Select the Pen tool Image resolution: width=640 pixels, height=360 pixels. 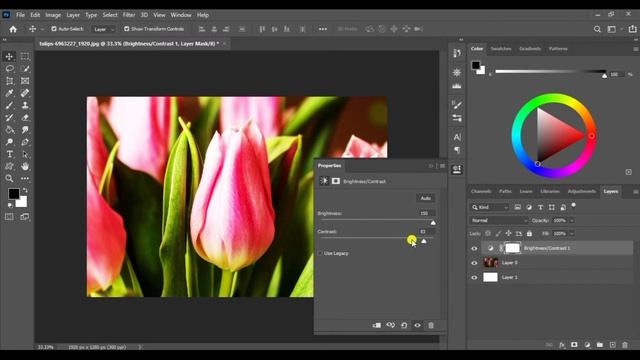pos(25,142)
